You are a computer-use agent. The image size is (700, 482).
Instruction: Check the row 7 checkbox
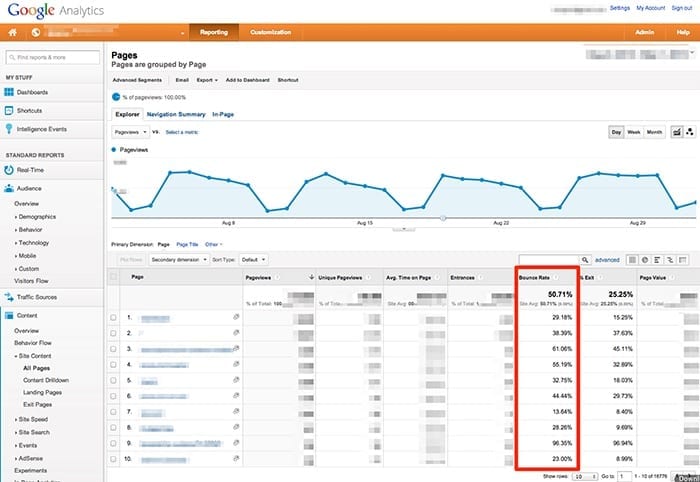coord(113,411)
